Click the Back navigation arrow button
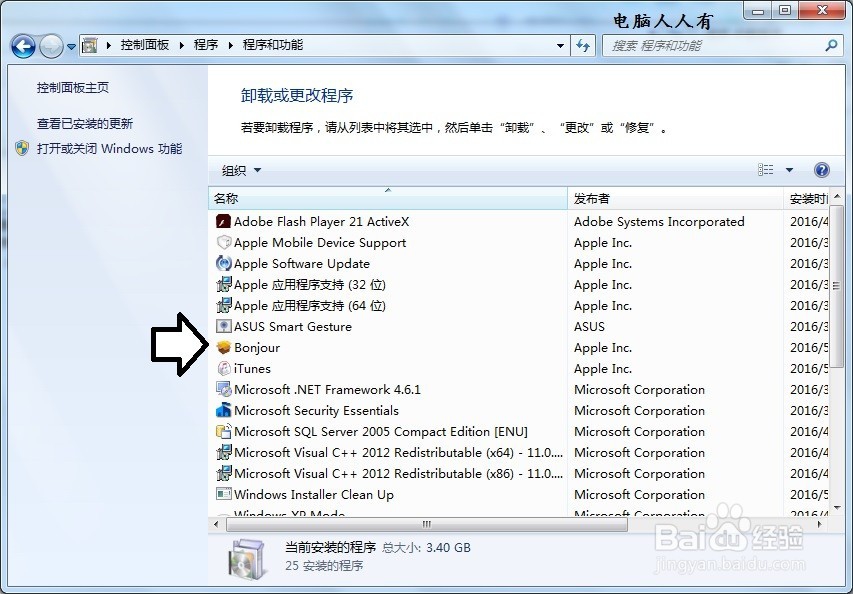The height and width of the screenshot is (594, 853). [x=23, y=46]
